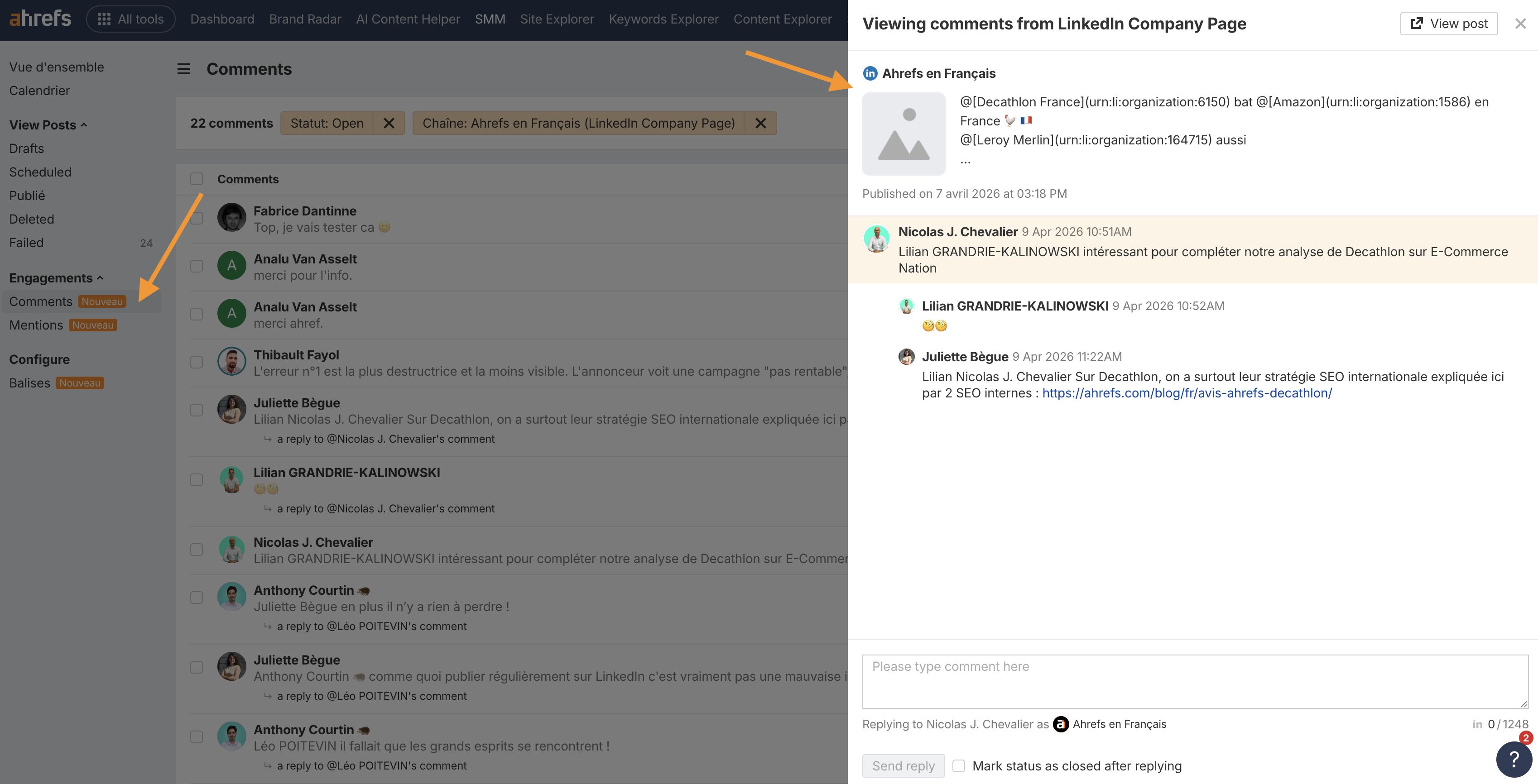
Task: Click Fabrice Dantinne's avatar in comments list
Action: [x=232, y=217]
